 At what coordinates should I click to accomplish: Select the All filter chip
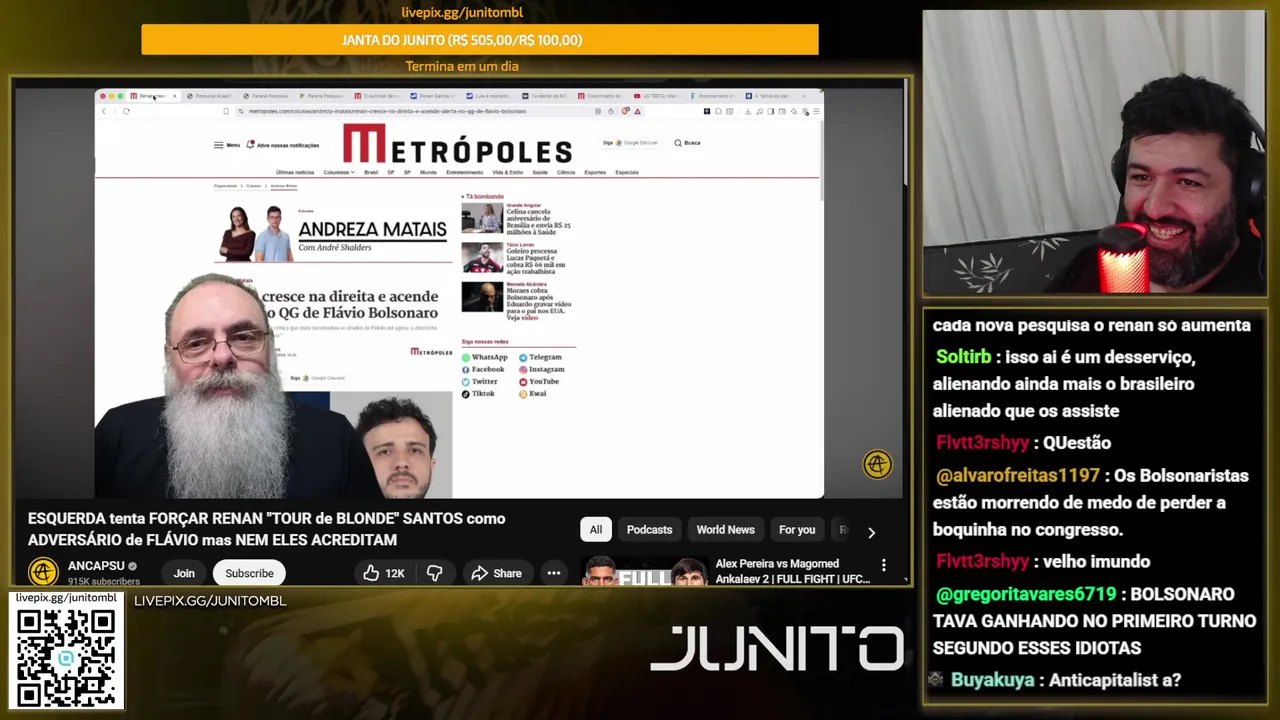tap(596, 530)
